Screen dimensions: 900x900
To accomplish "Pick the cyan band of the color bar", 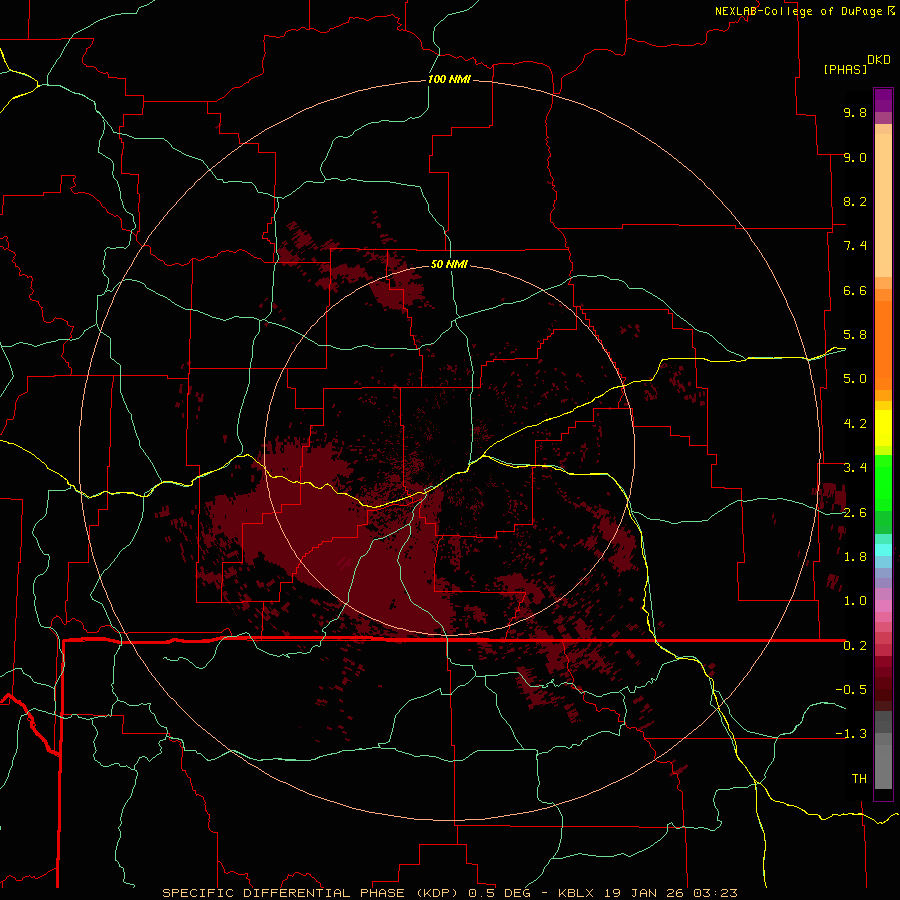I will point(883,550).
